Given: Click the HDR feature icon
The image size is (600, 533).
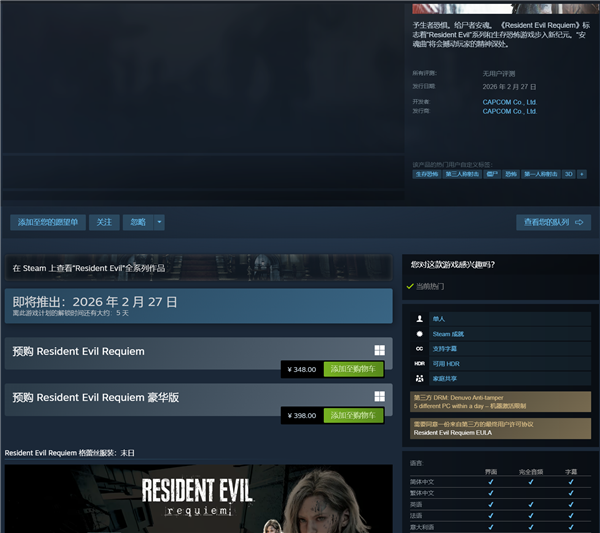Looking at the screenshot, I should [x=419, y=363].
